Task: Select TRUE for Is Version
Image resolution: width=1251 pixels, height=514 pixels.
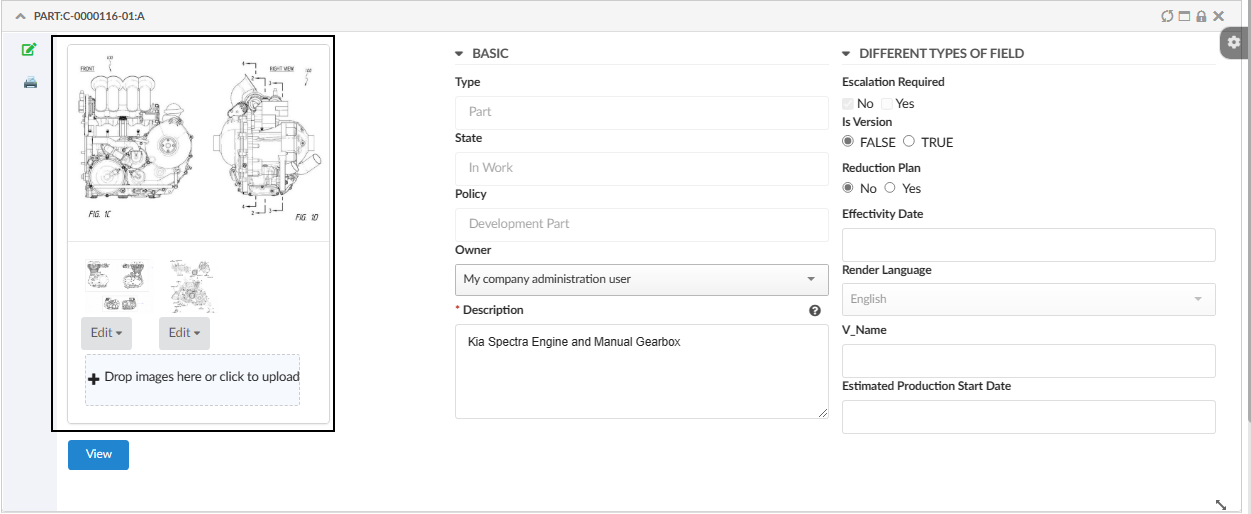Action: tap(909, 142)
